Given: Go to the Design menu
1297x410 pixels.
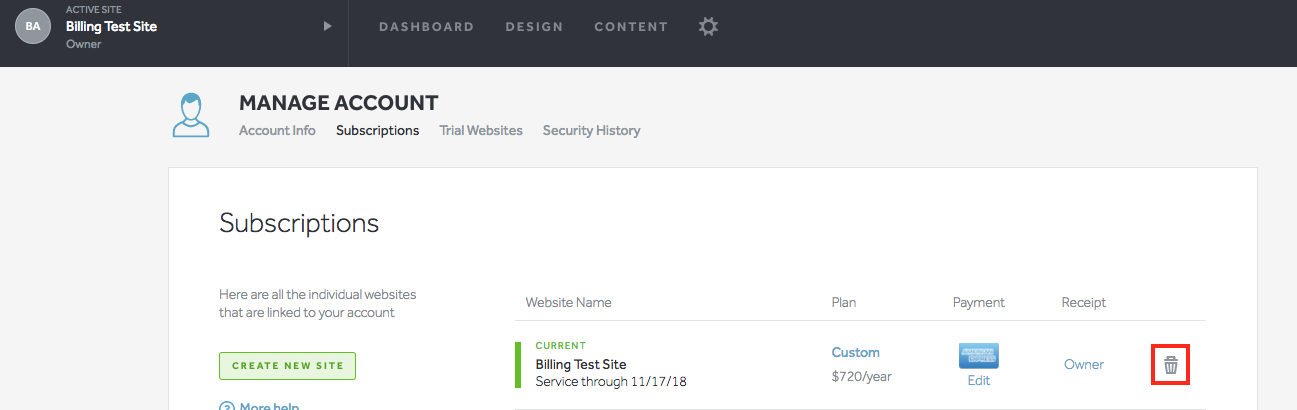Looking at the screenshot, I should pos(534,27).
